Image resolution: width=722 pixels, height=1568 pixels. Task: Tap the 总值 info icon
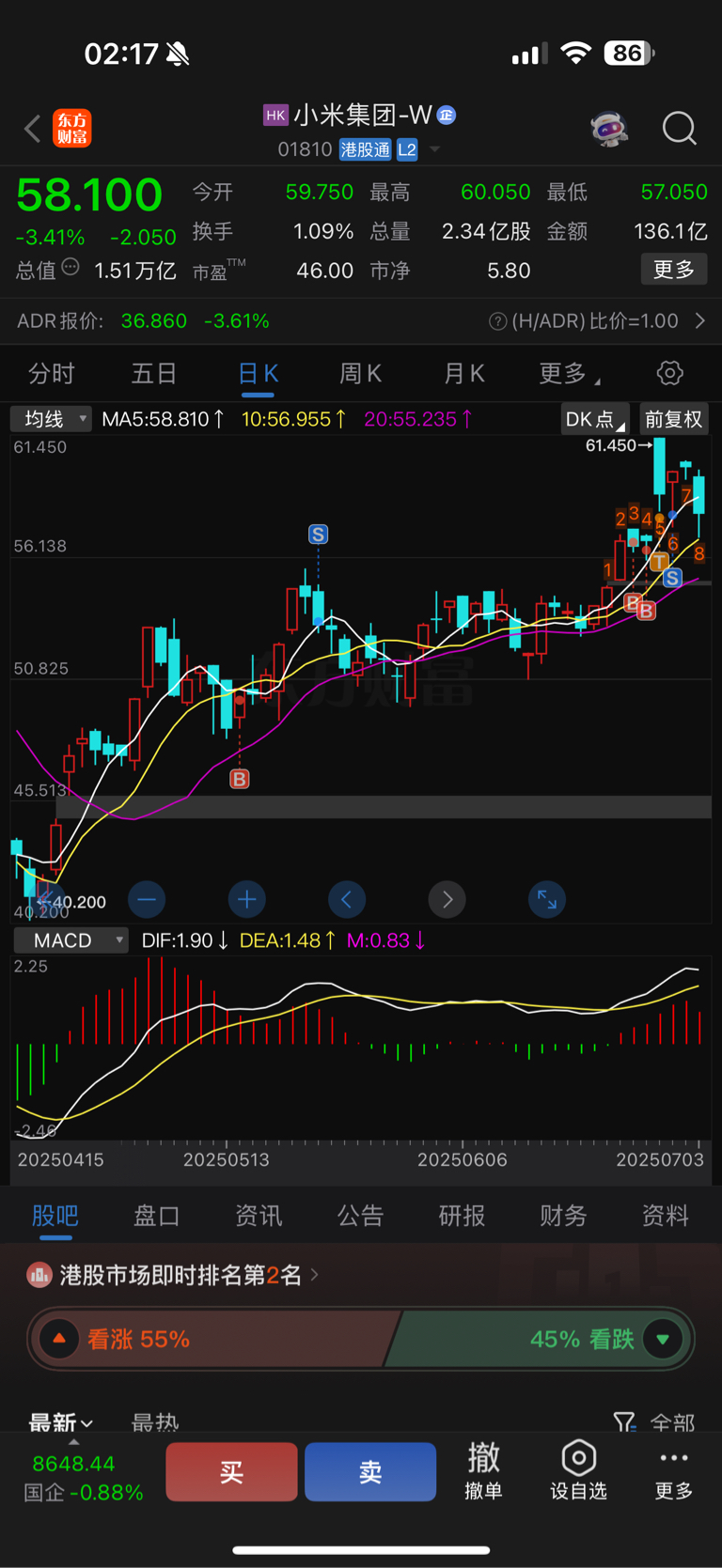71,268
